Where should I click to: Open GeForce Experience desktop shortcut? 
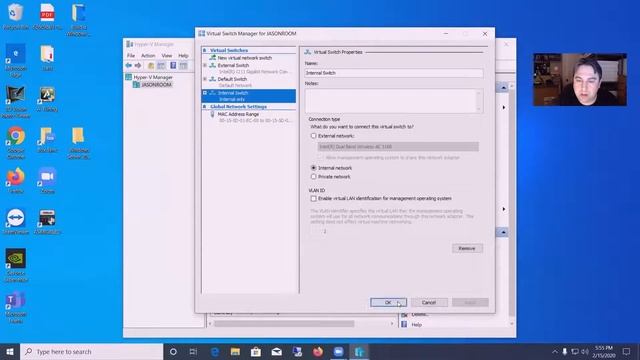pyautogui.click(x=16, y=265)
